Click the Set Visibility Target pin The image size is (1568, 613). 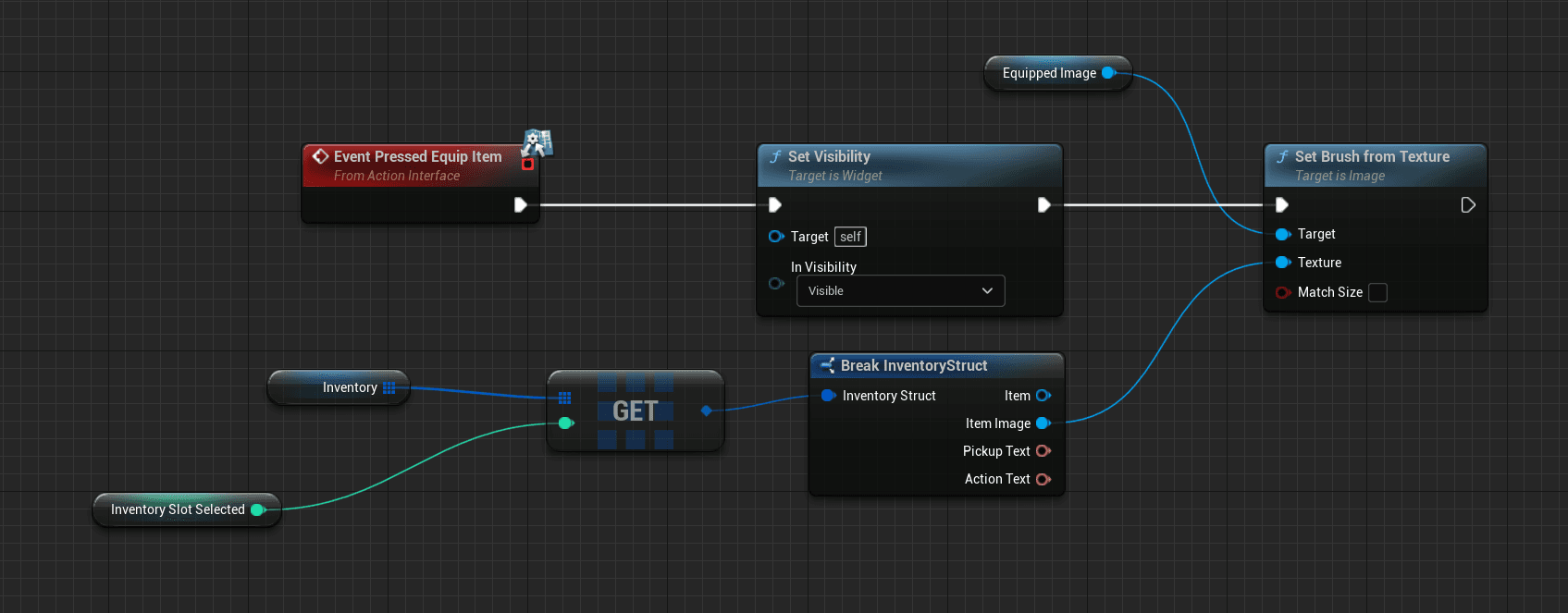776,237
